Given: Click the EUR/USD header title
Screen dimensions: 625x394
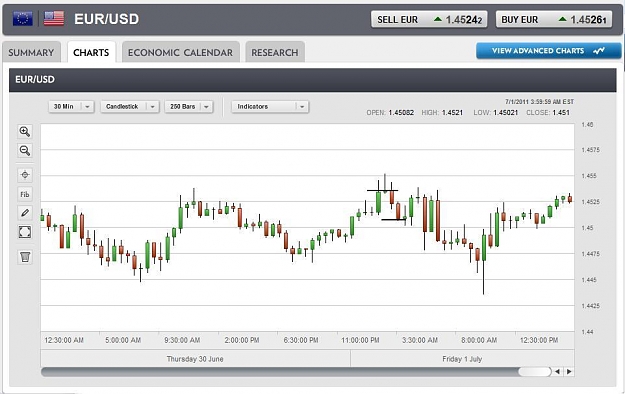Looking at the screenshot, I should pyautogui.click(x=106, y=19).
